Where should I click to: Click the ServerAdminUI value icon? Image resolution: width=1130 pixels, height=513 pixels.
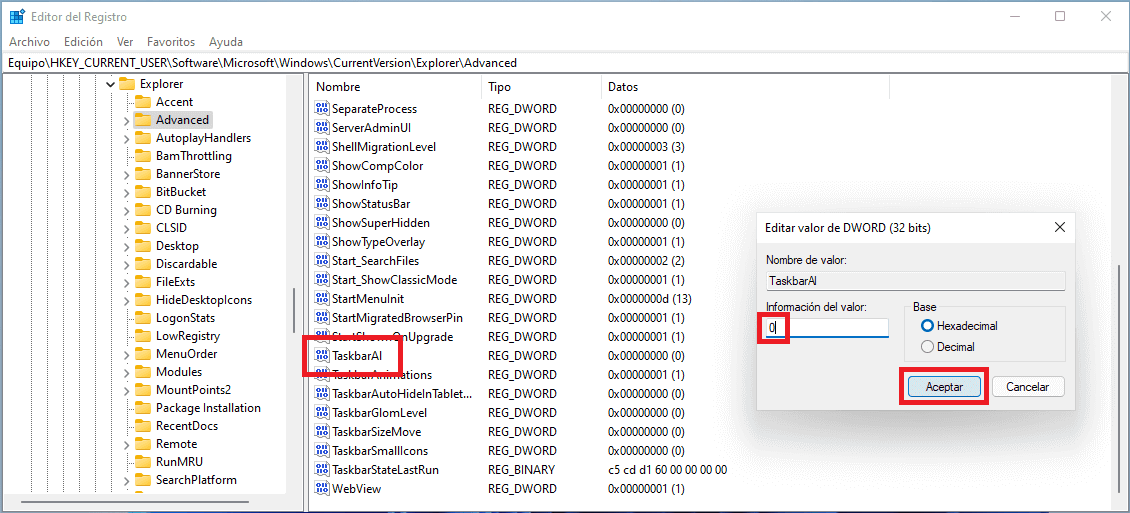click(x=321, y=128)
